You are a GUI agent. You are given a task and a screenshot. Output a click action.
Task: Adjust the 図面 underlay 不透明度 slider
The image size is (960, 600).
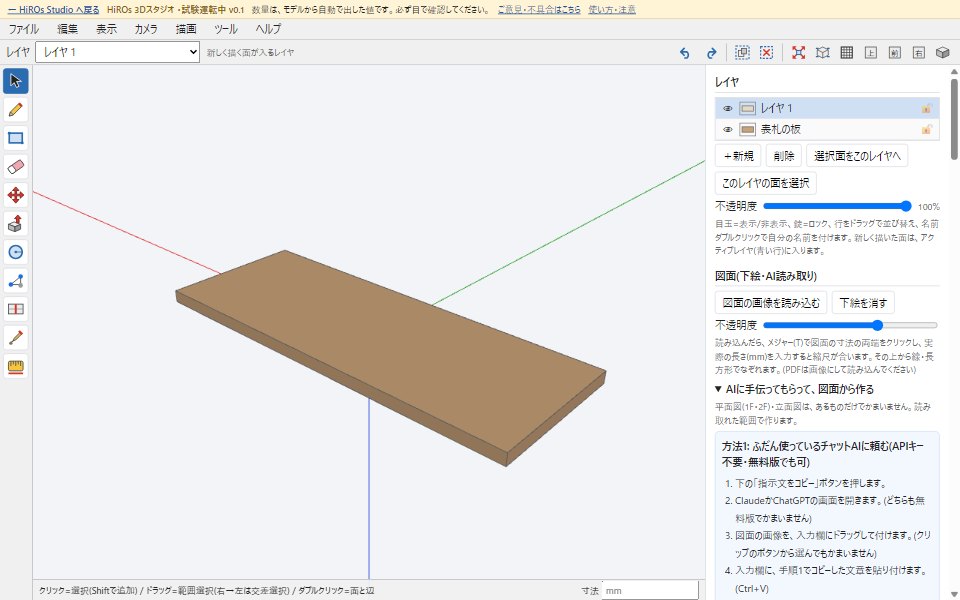[850, 325]
